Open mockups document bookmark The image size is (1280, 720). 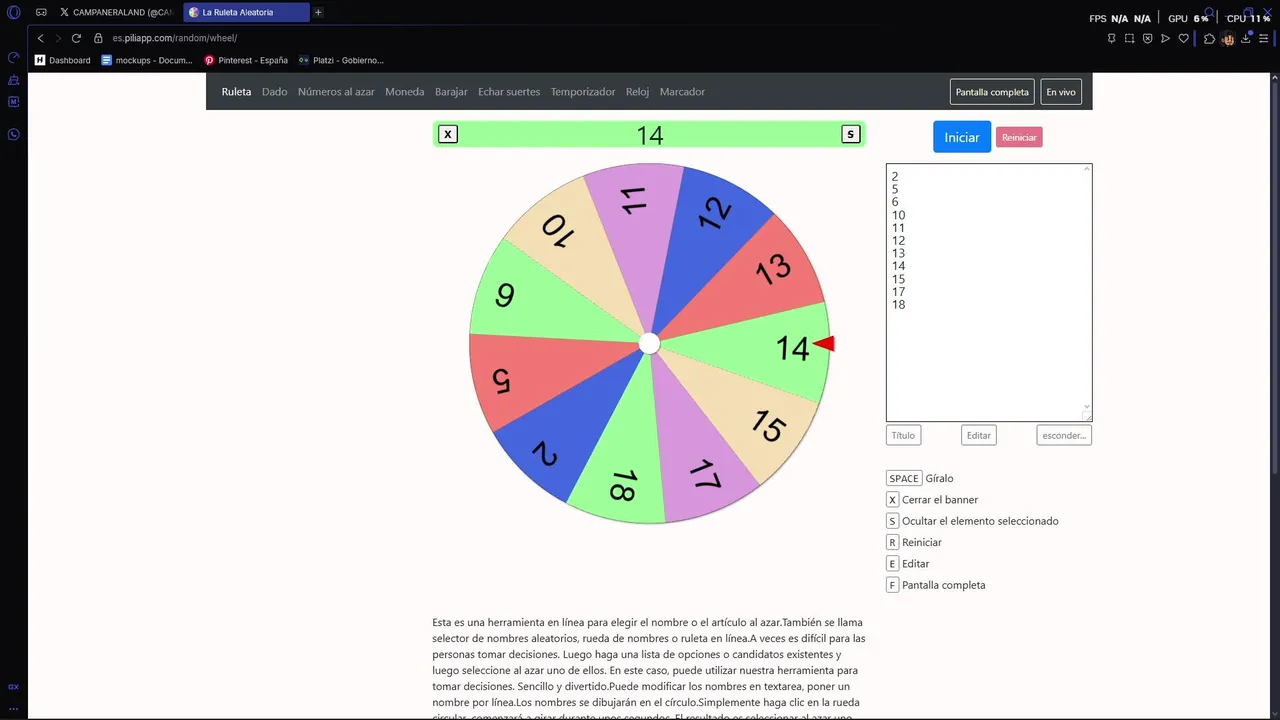(x=147, y=60)
